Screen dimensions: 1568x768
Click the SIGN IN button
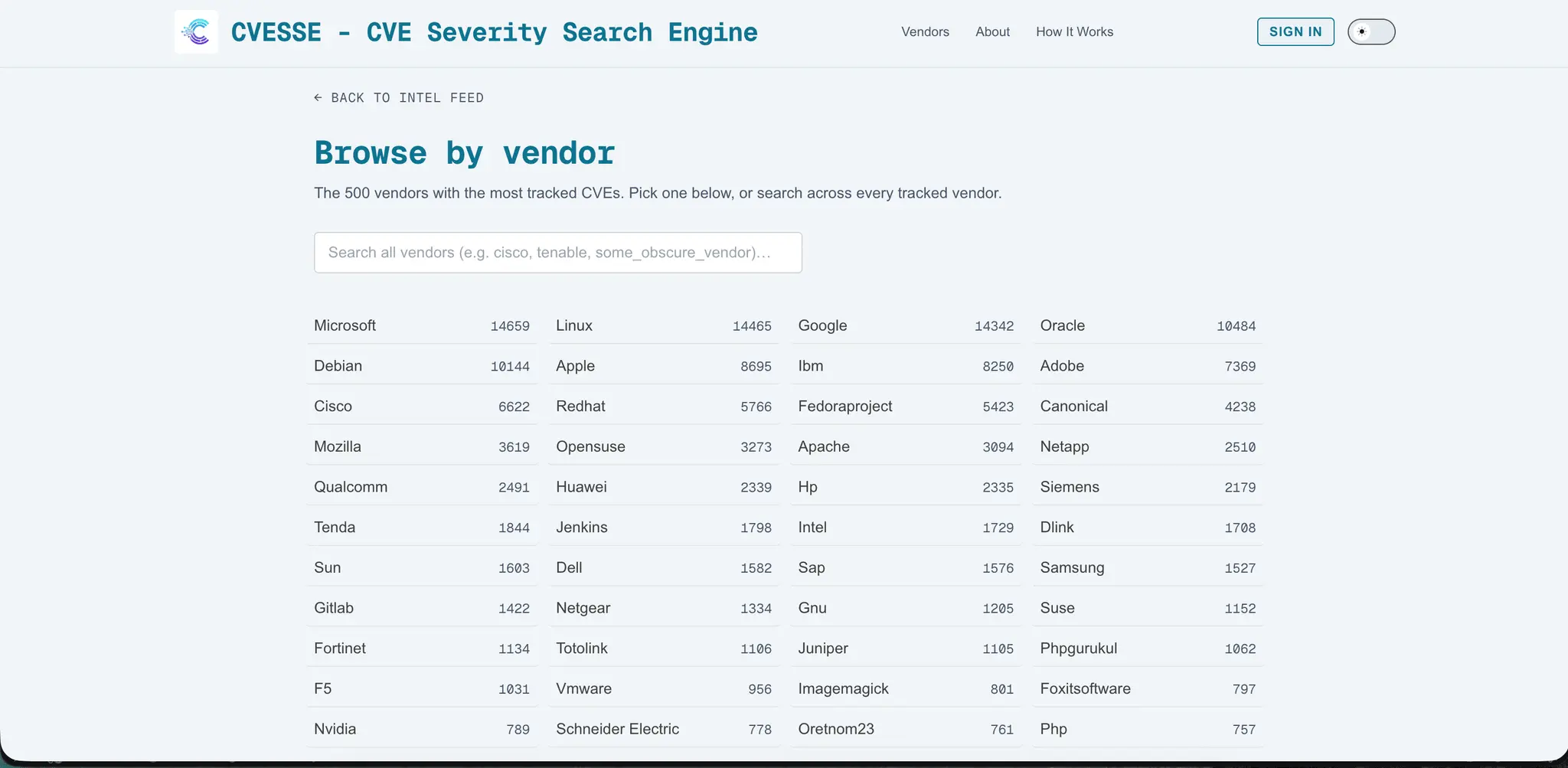pos(1295,31)
